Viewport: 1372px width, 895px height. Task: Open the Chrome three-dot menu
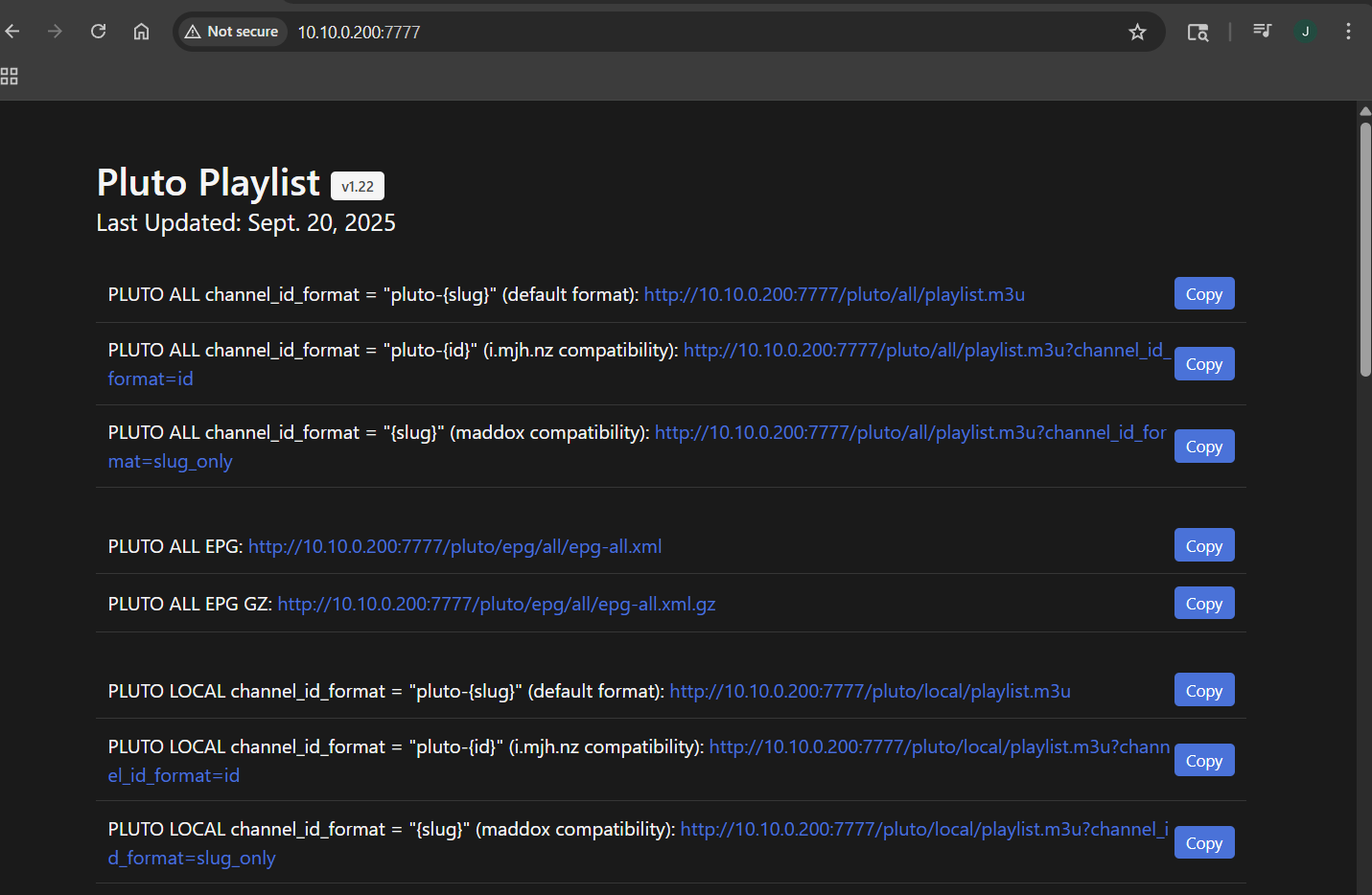1348,32
